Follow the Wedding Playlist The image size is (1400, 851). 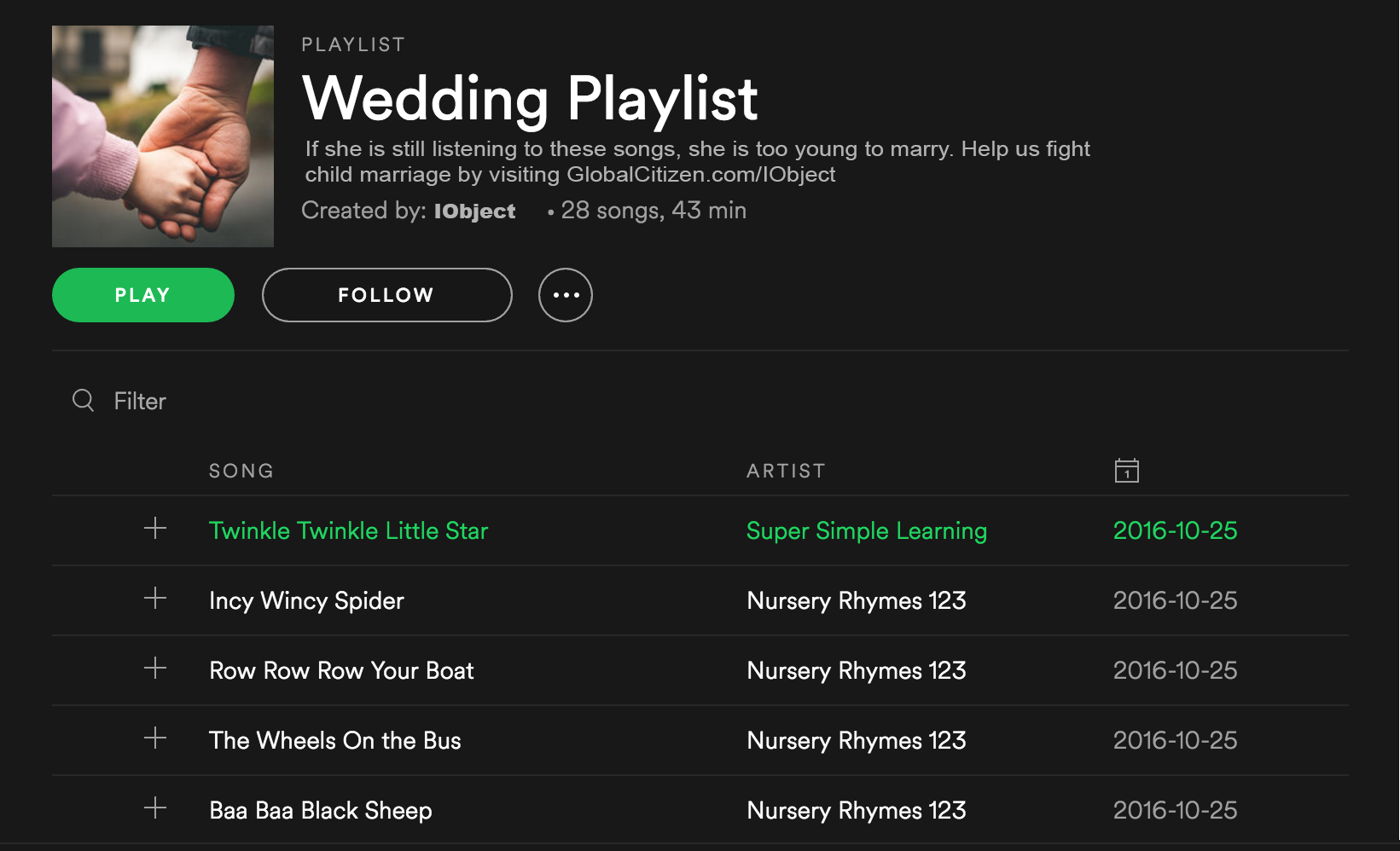coord(386,295)
